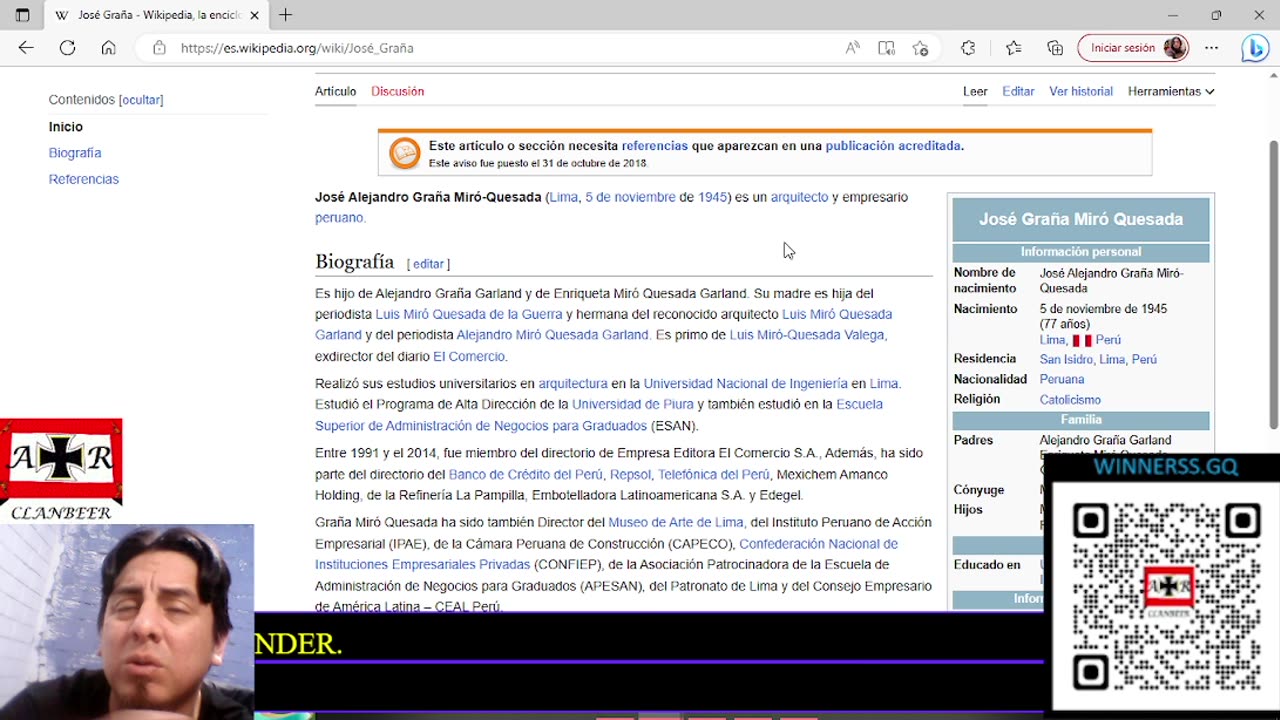Go back to the previous page
Image resolution: width=1280 pixels, height=720 pixels.
tap(26, 48)
